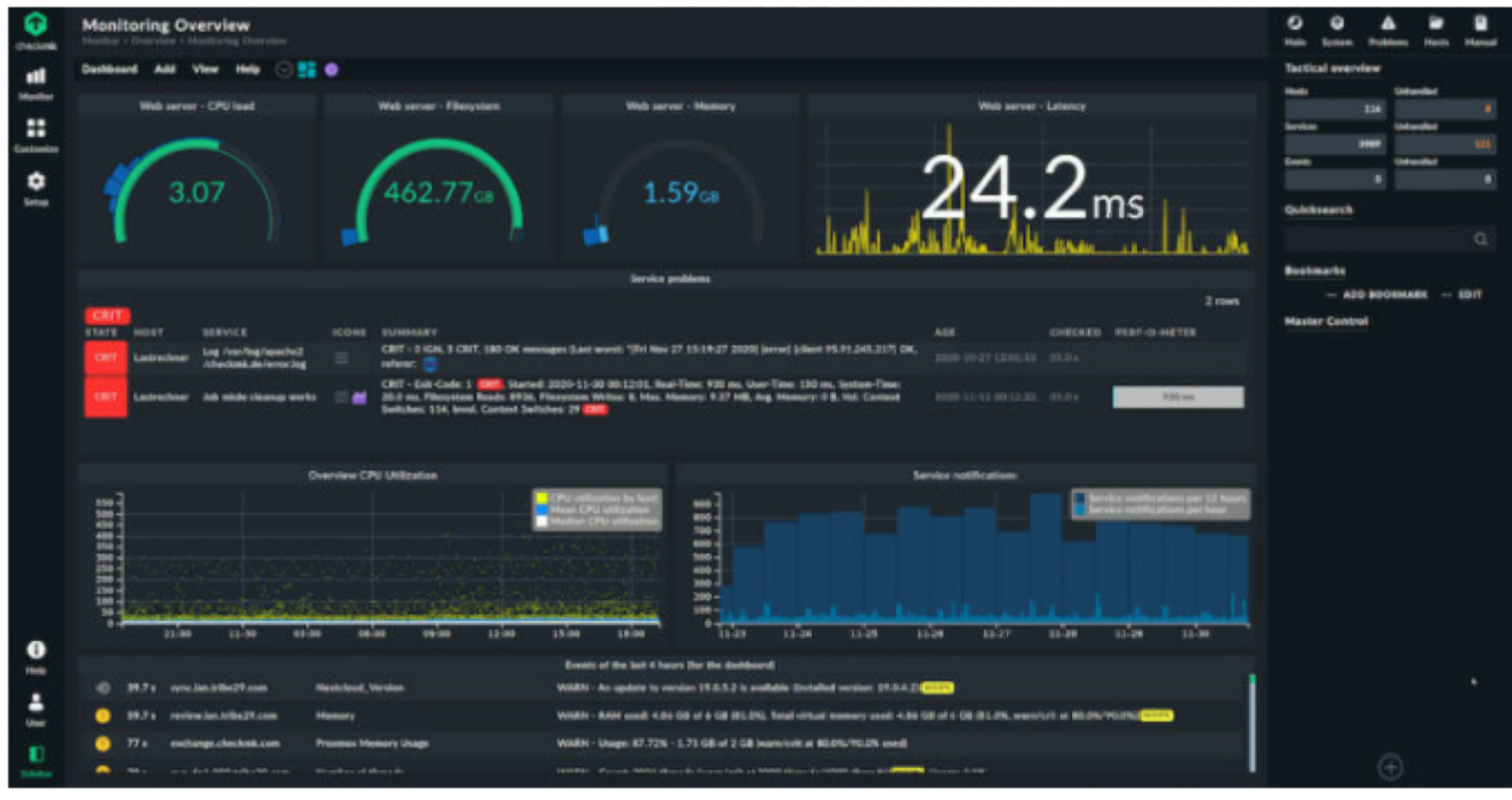The image size is (1512, 800).
Task: Expand the Bookmarks snapin header
Action: (x=1315, y=271)
